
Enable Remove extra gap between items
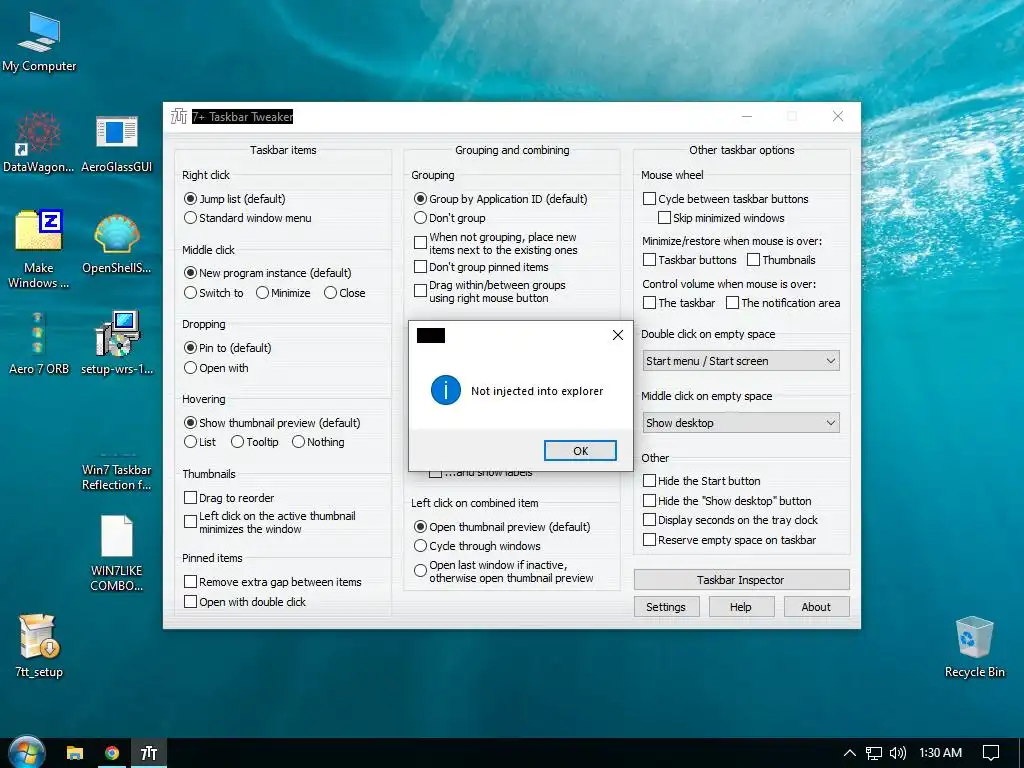pyautogui.click(x=273, y=582)
